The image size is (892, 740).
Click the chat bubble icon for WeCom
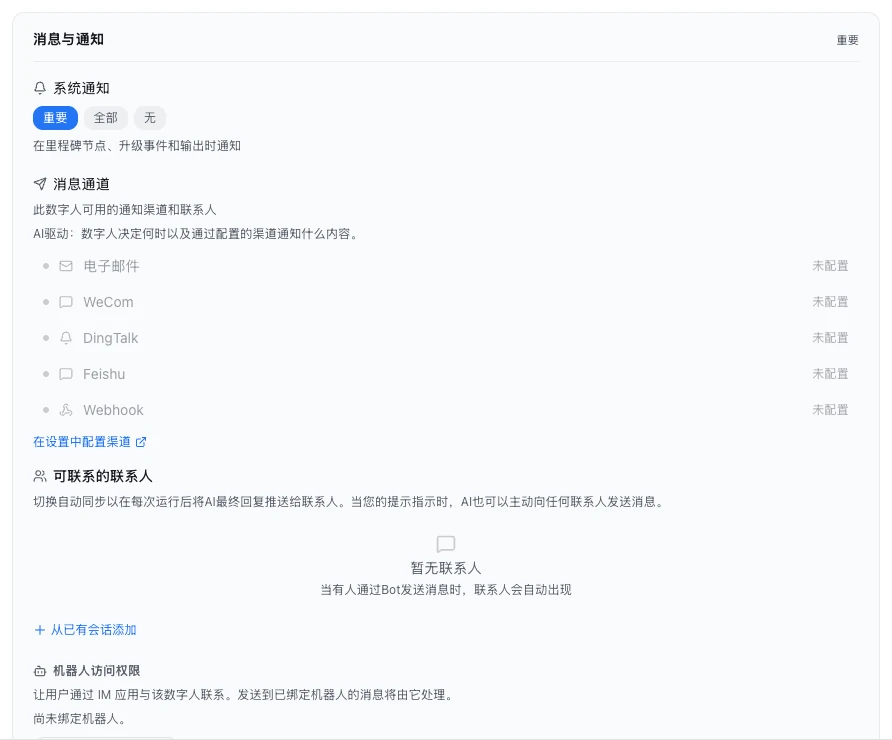pyautogui.click(x=66, y=301)
